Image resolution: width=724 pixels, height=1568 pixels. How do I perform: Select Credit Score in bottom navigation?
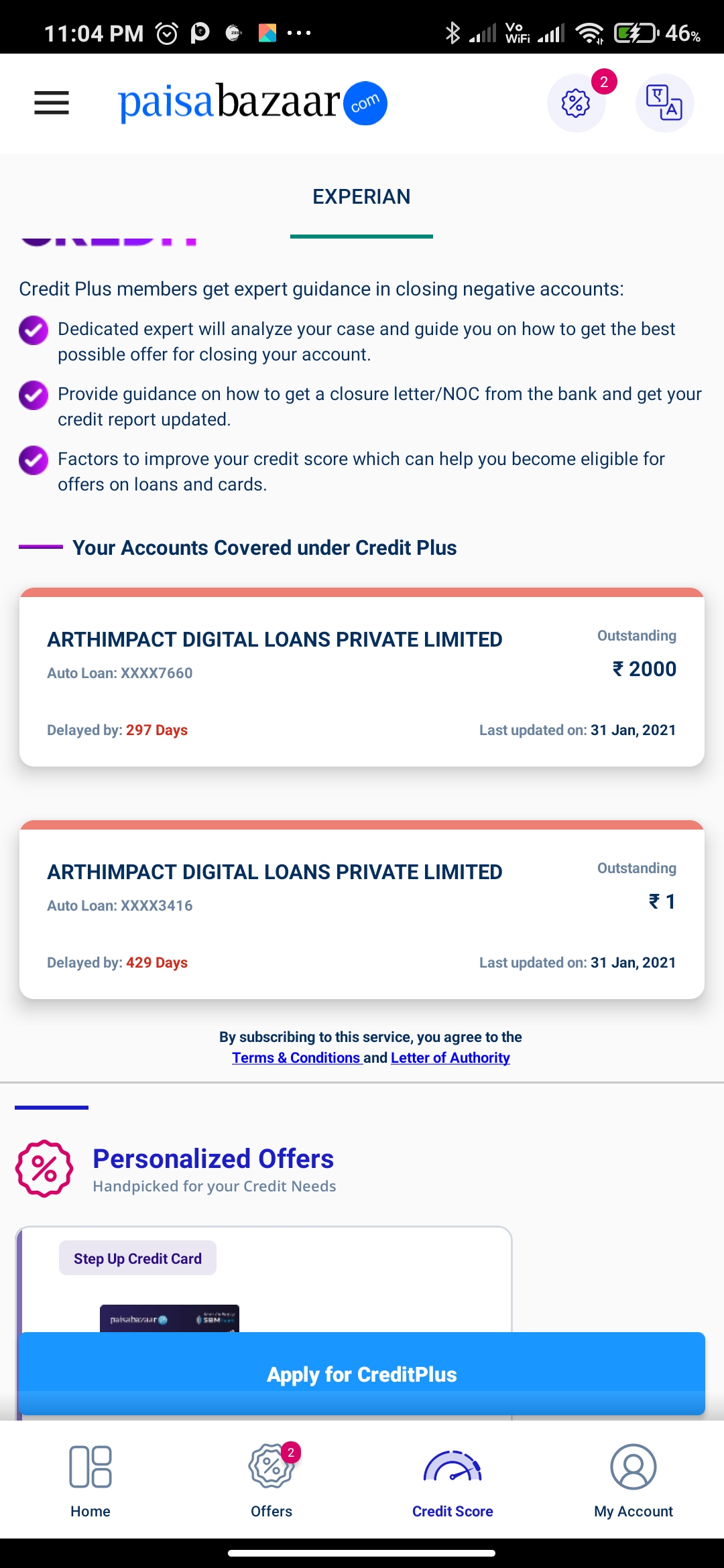452,1481
